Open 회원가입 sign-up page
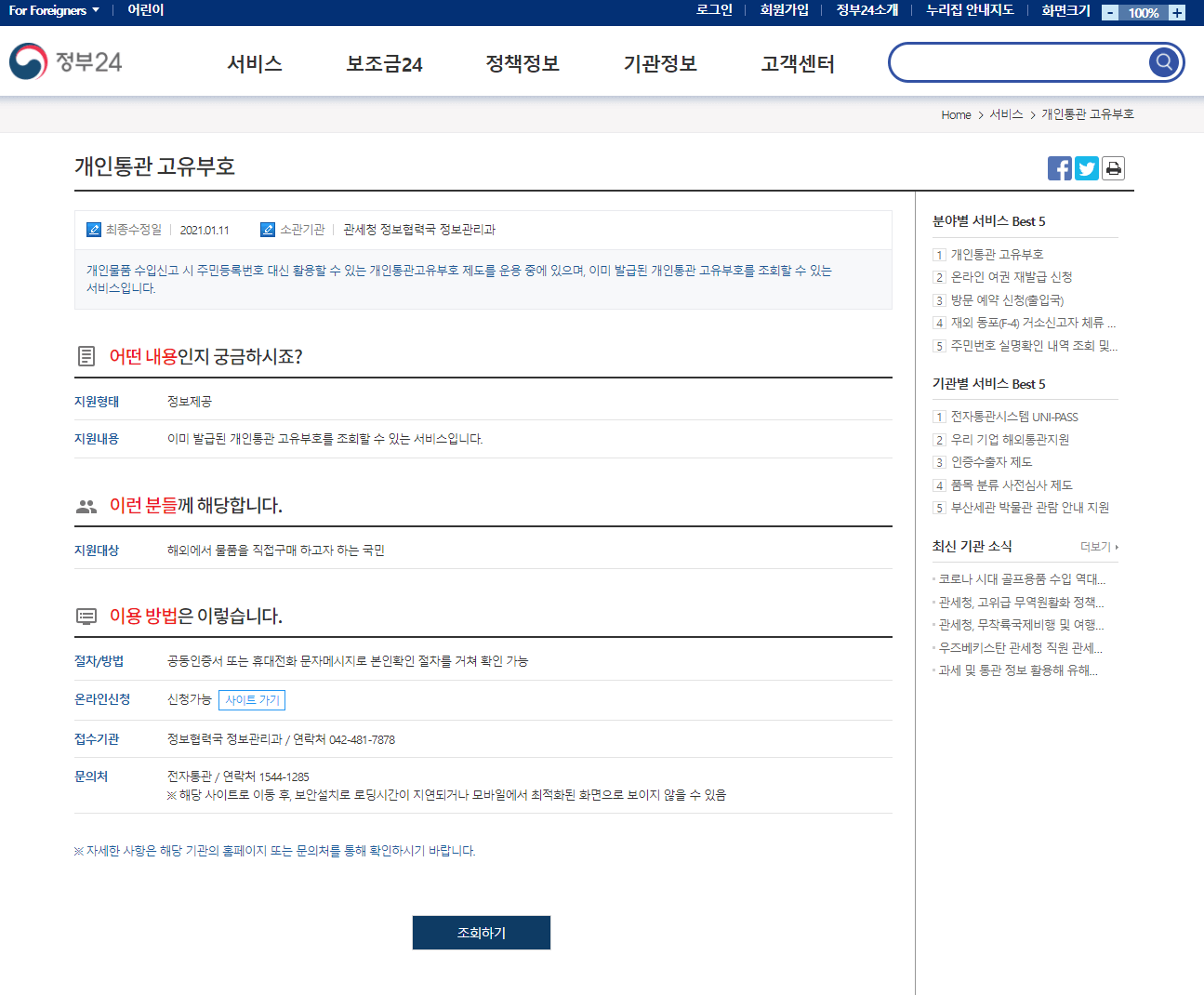This screenshot has width=1204, height=995. (785, 10)
